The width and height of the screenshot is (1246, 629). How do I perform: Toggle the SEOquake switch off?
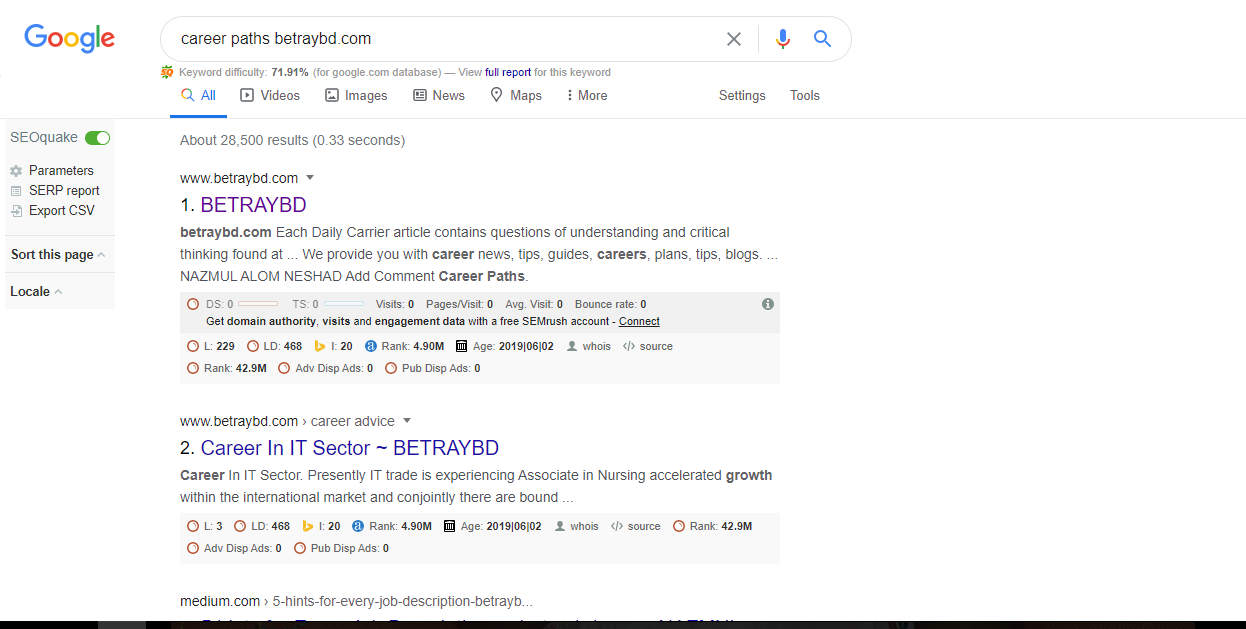click(x=97, y=138)
